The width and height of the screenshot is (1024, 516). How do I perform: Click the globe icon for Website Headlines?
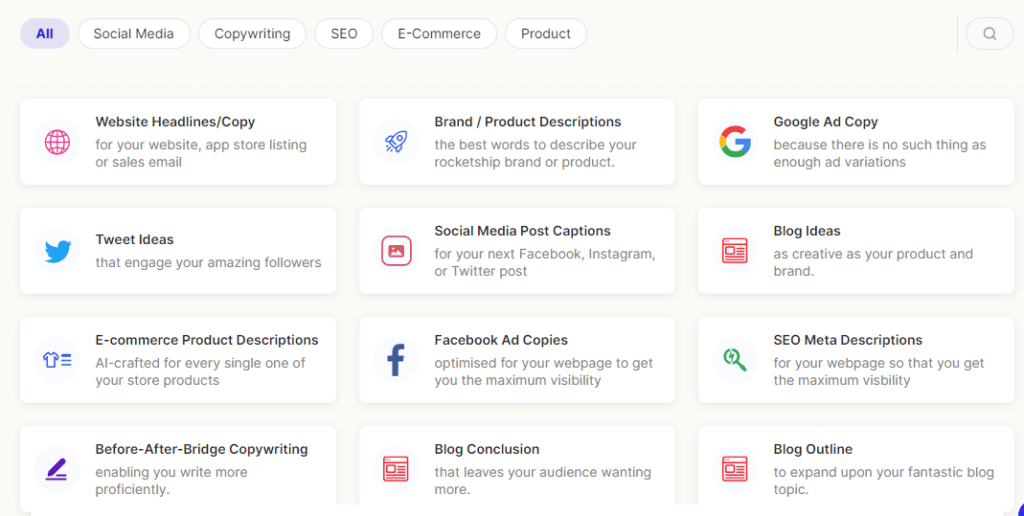coord(57,142)
